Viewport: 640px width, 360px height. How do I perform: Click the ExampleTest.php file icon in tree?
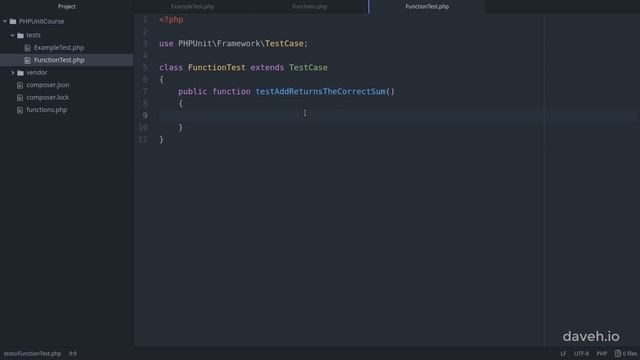tap(27, 48)
